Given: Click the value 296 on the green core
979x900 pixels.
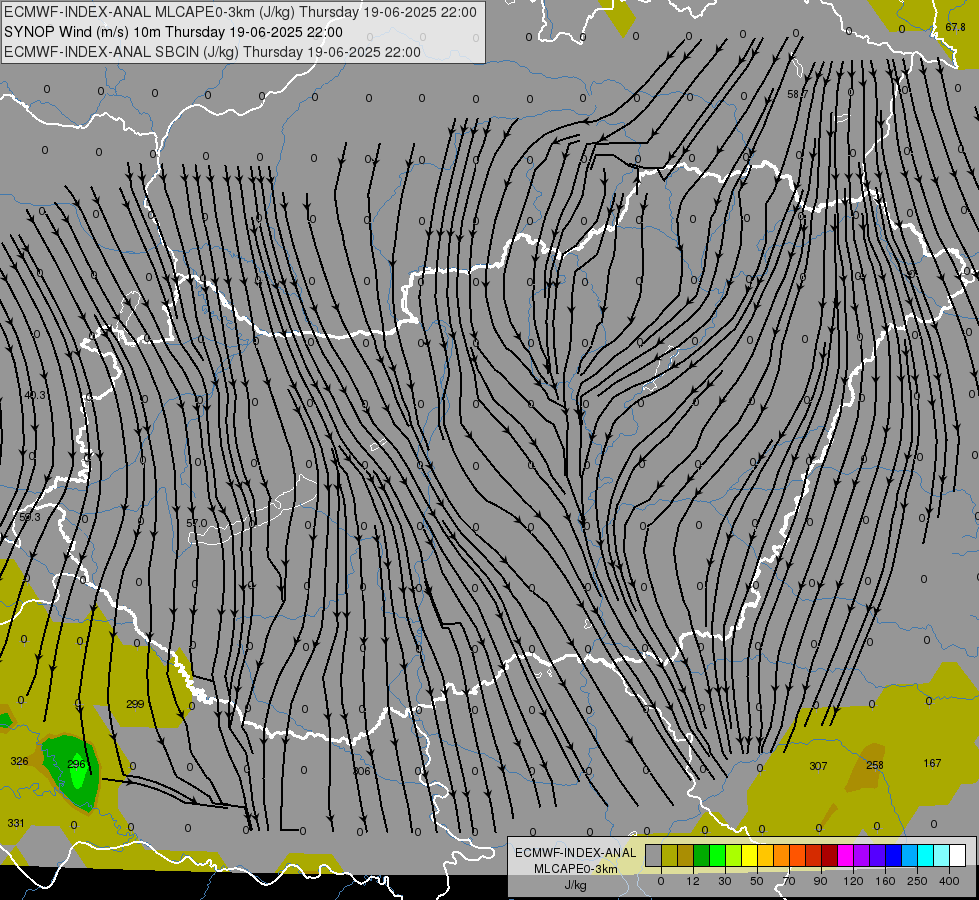Looking at the screenshot, I should point(76,764).
